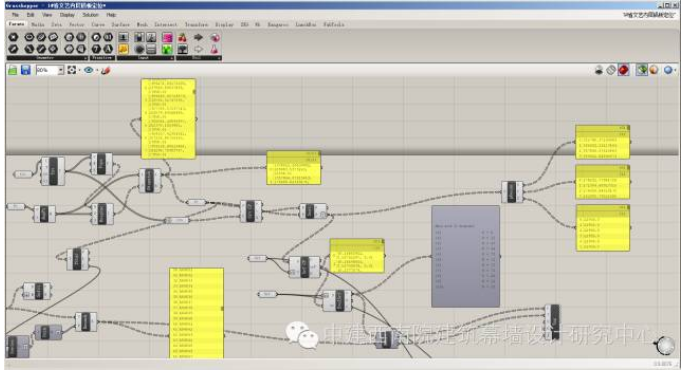Zoom extents on the canvas toolbar
This screenshot has height=374, width=685.
[x=72, y=70]
